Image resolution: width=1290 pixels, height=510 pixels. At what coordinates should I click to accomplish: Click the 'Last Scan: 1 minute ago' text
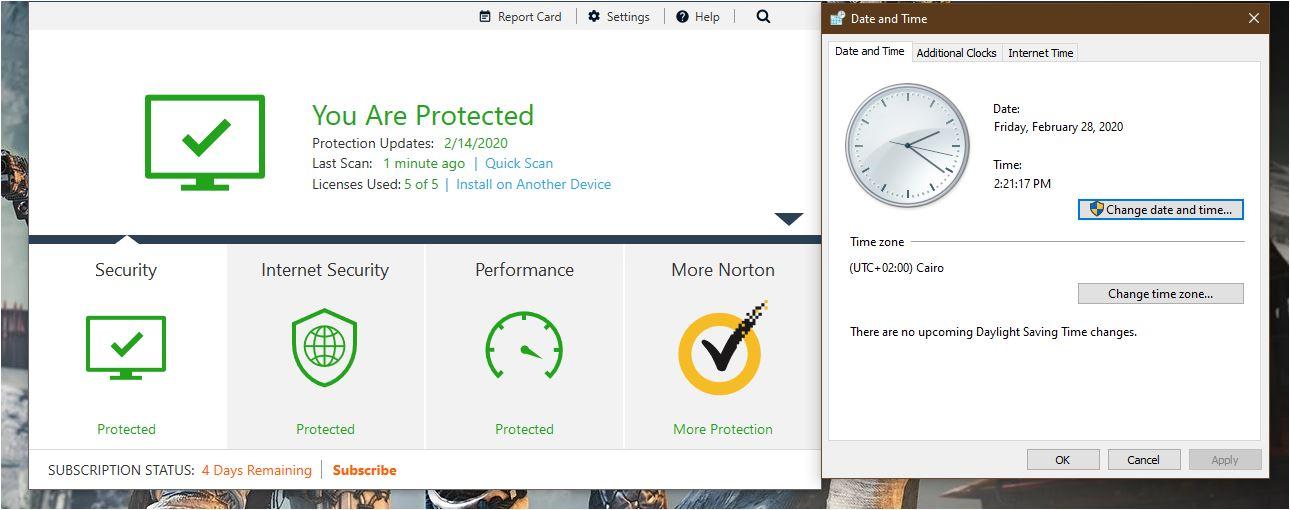389,163
